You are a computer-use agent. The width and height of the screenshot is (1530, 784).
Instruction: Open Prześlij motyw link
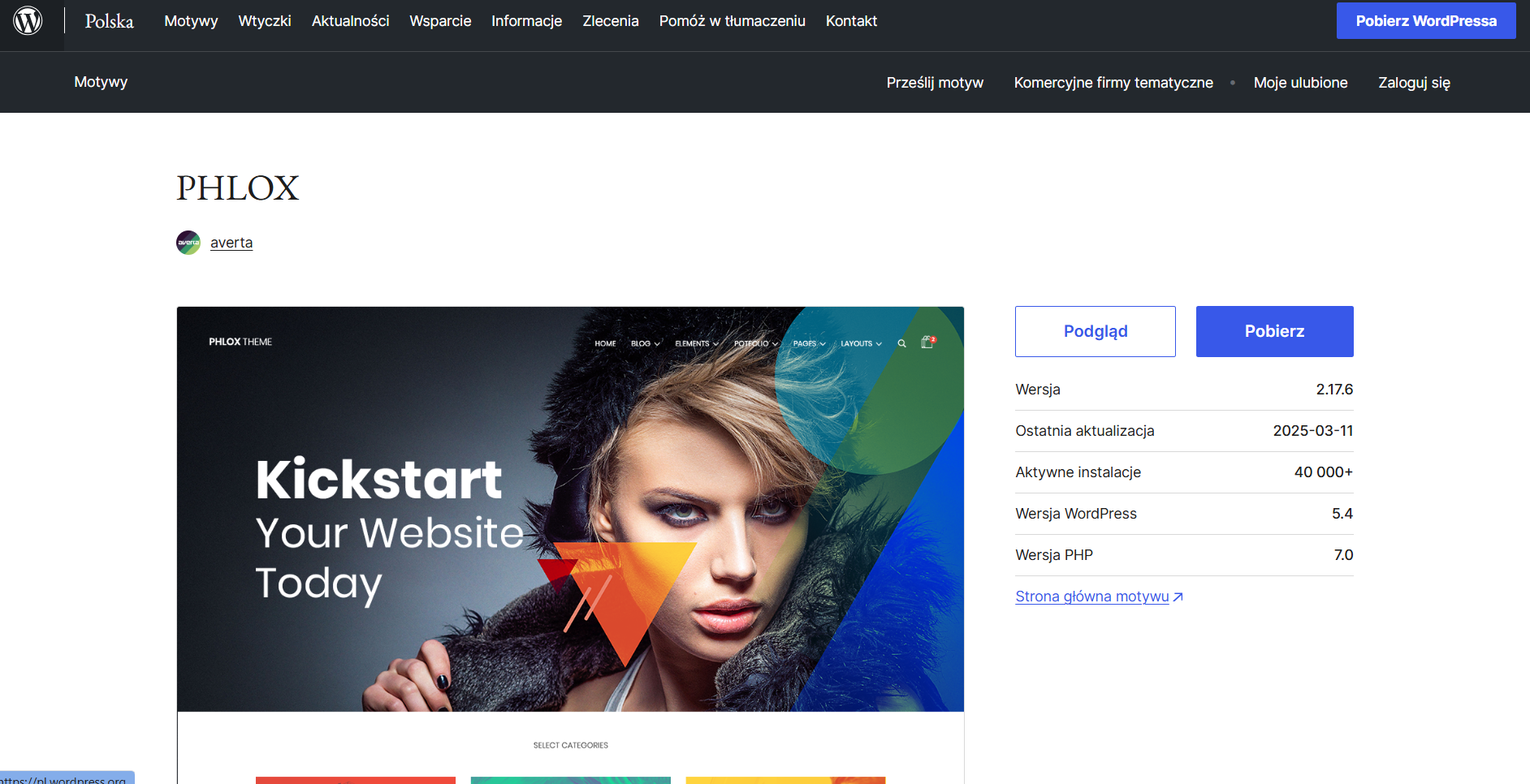(935, 83)
